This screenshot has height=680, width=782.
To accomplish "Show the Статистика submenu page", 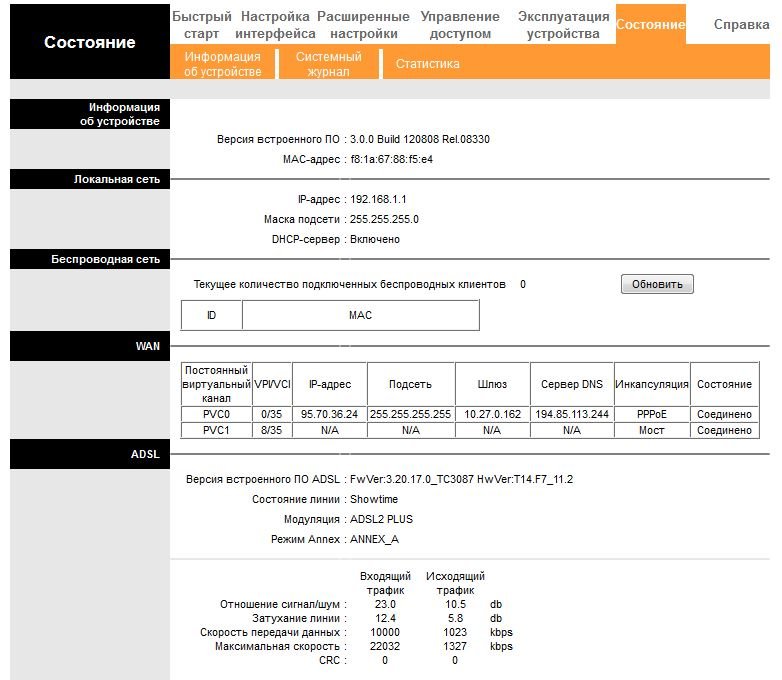I will (x=427, y=64).
